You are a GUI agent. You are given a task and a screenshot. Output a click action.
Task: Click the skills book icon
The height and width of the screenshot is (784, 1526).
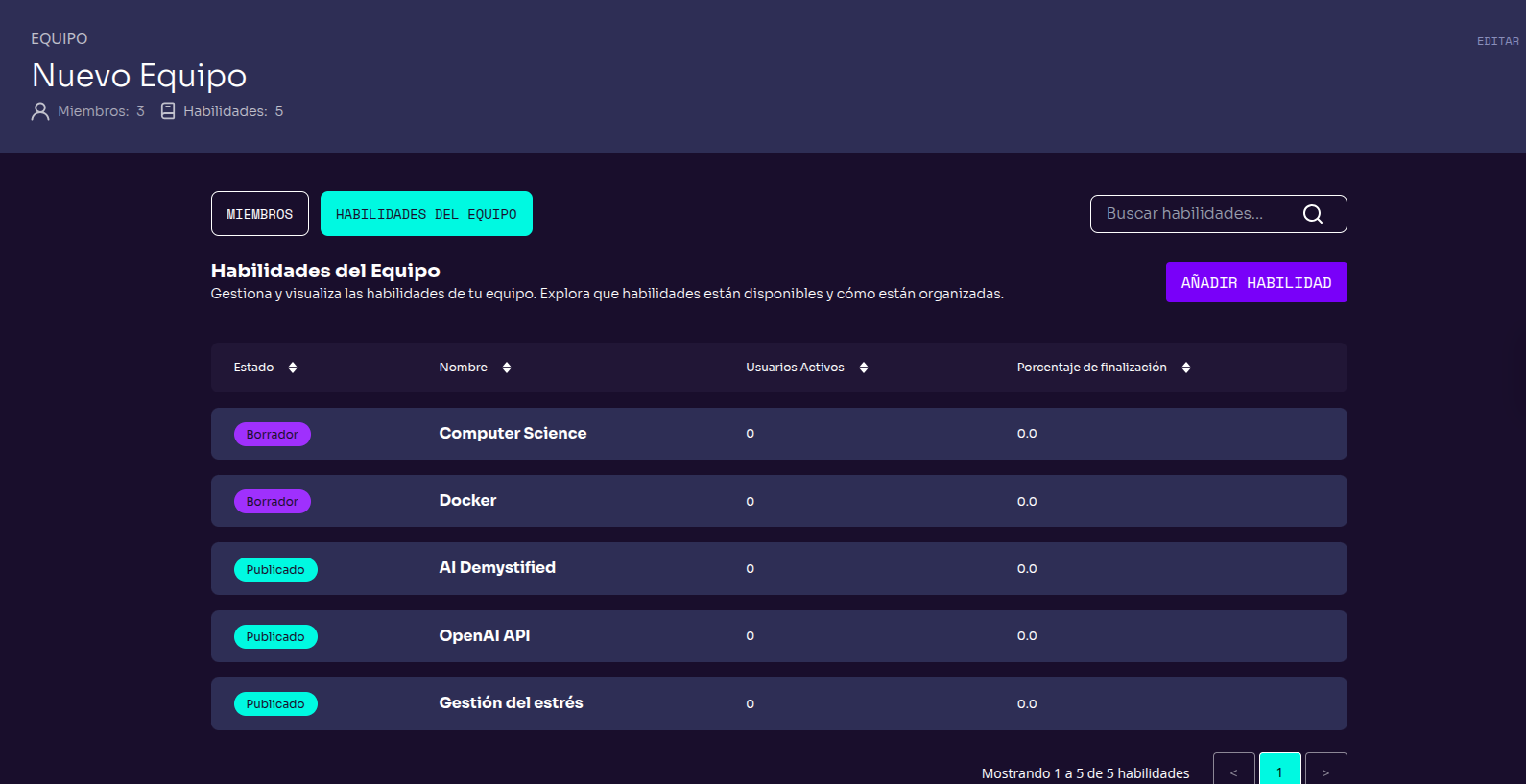click(168, 111)
